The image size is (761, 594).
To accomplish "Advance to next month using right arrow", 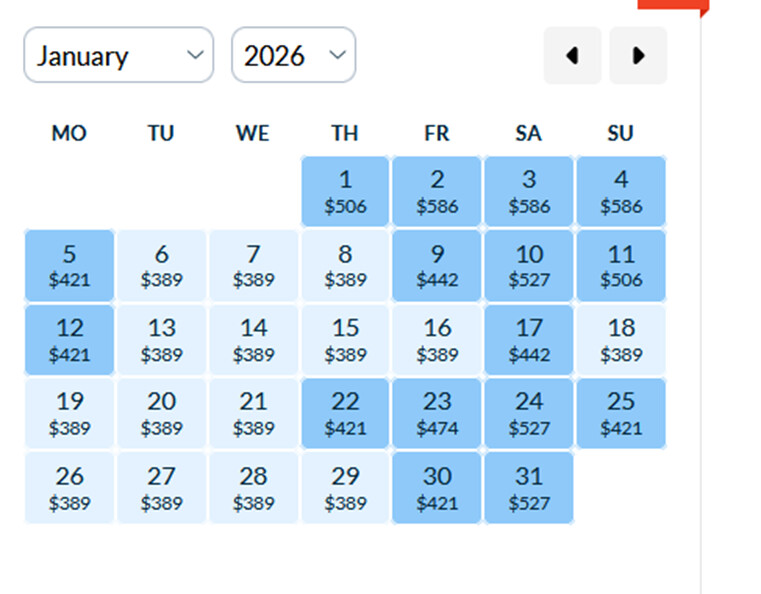I will [x=638, y=56].
